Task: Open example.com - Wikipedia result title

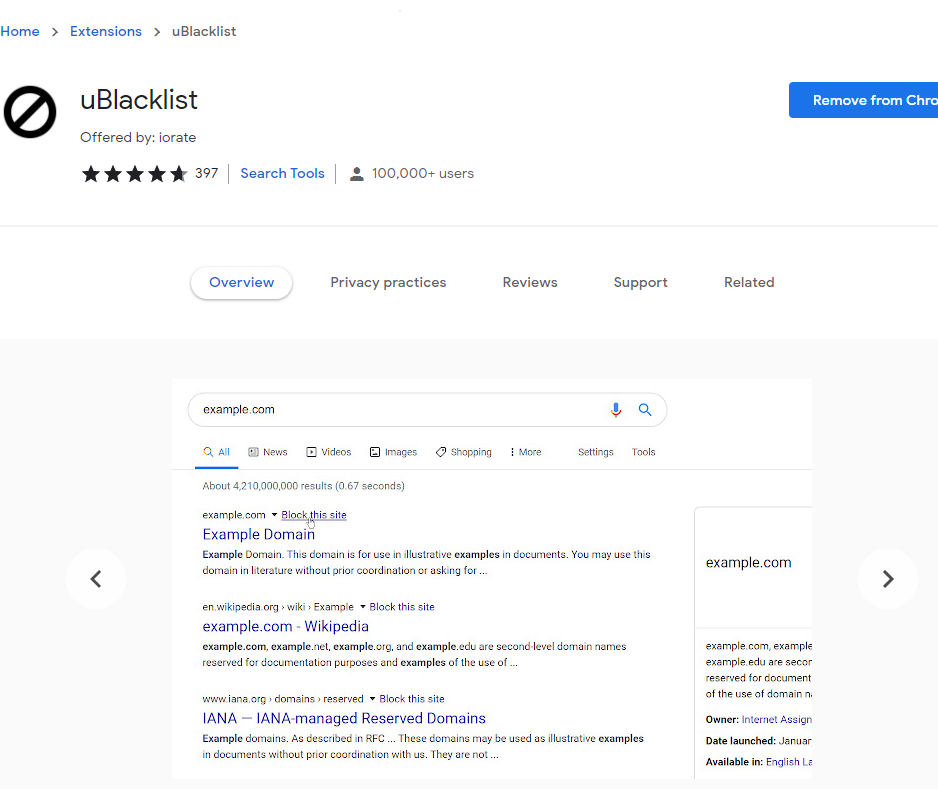Action: 285,626
